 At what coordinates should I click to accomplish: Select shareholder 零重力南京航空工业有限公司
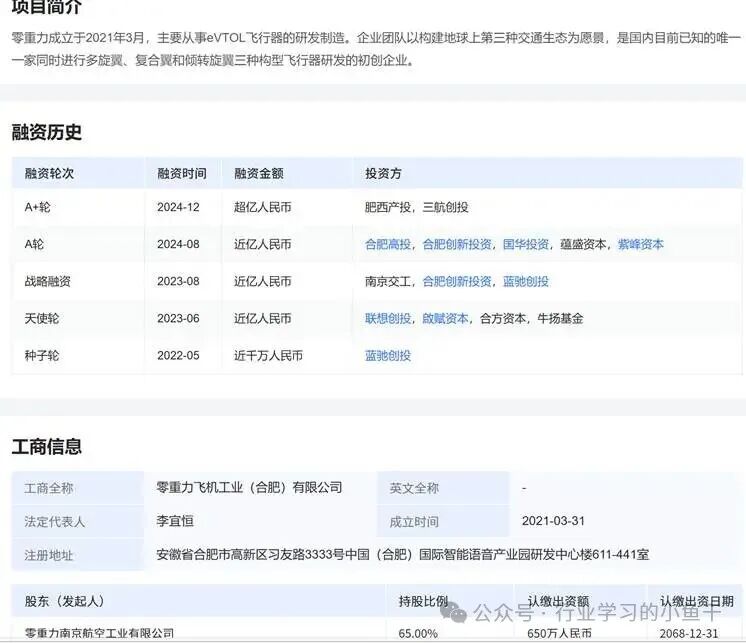coord(99,633)
